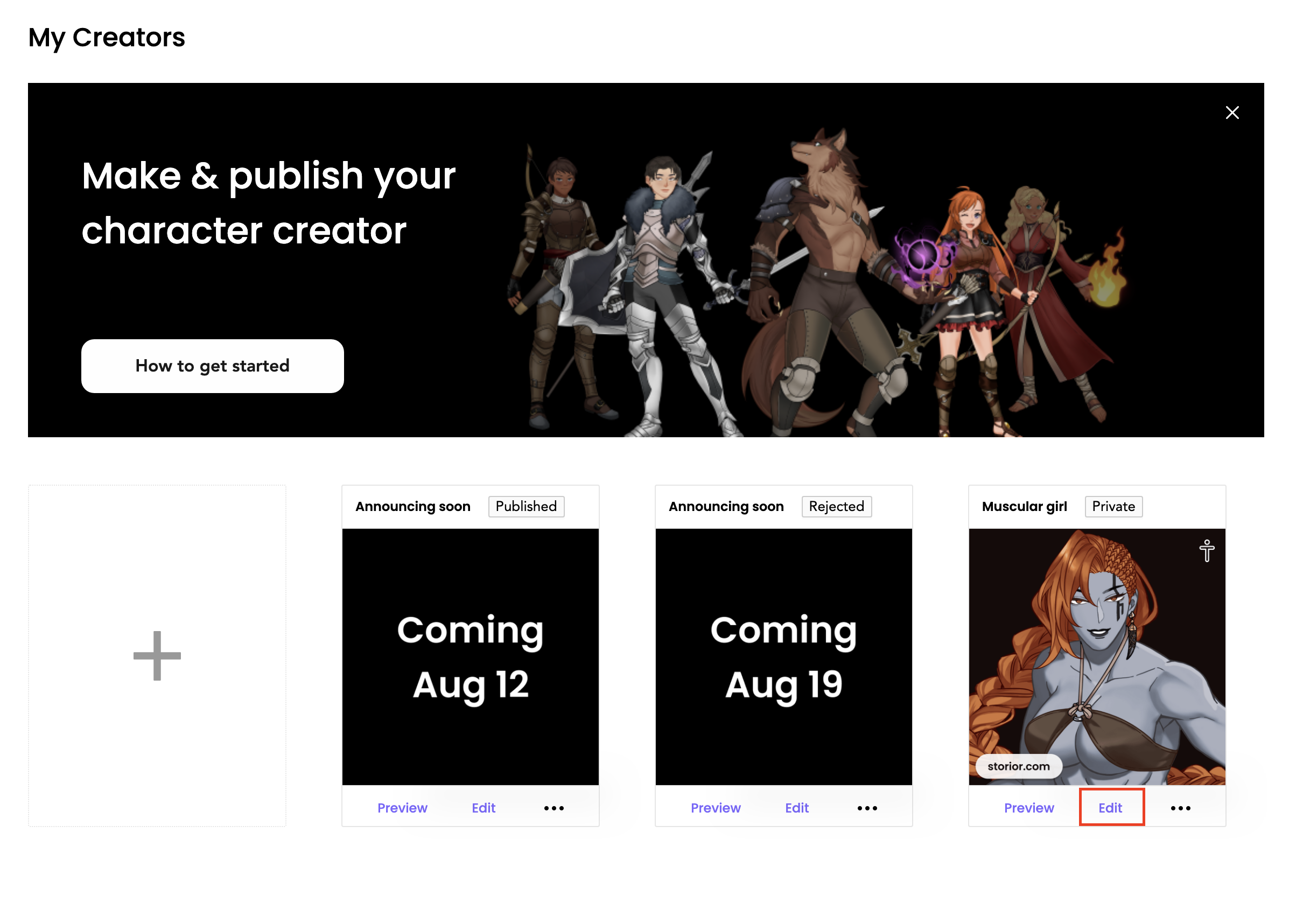Viewport: 1289px width, 924px height.
Task: Click the storior.com watermark label
Action: 1018,766
